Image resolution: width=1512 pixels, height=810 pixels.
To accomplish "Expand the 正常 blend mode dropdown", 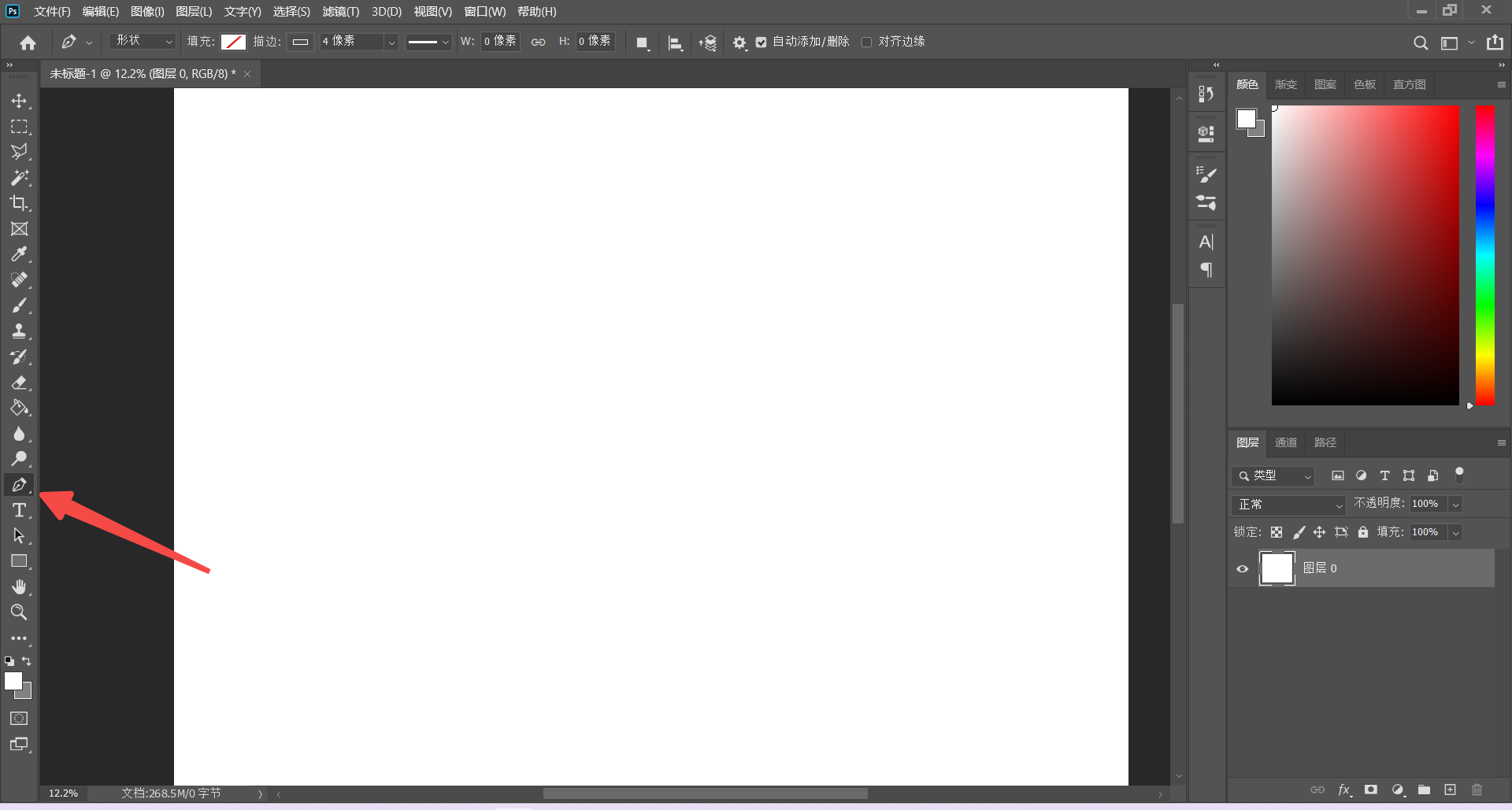I will click(1288, 504).
